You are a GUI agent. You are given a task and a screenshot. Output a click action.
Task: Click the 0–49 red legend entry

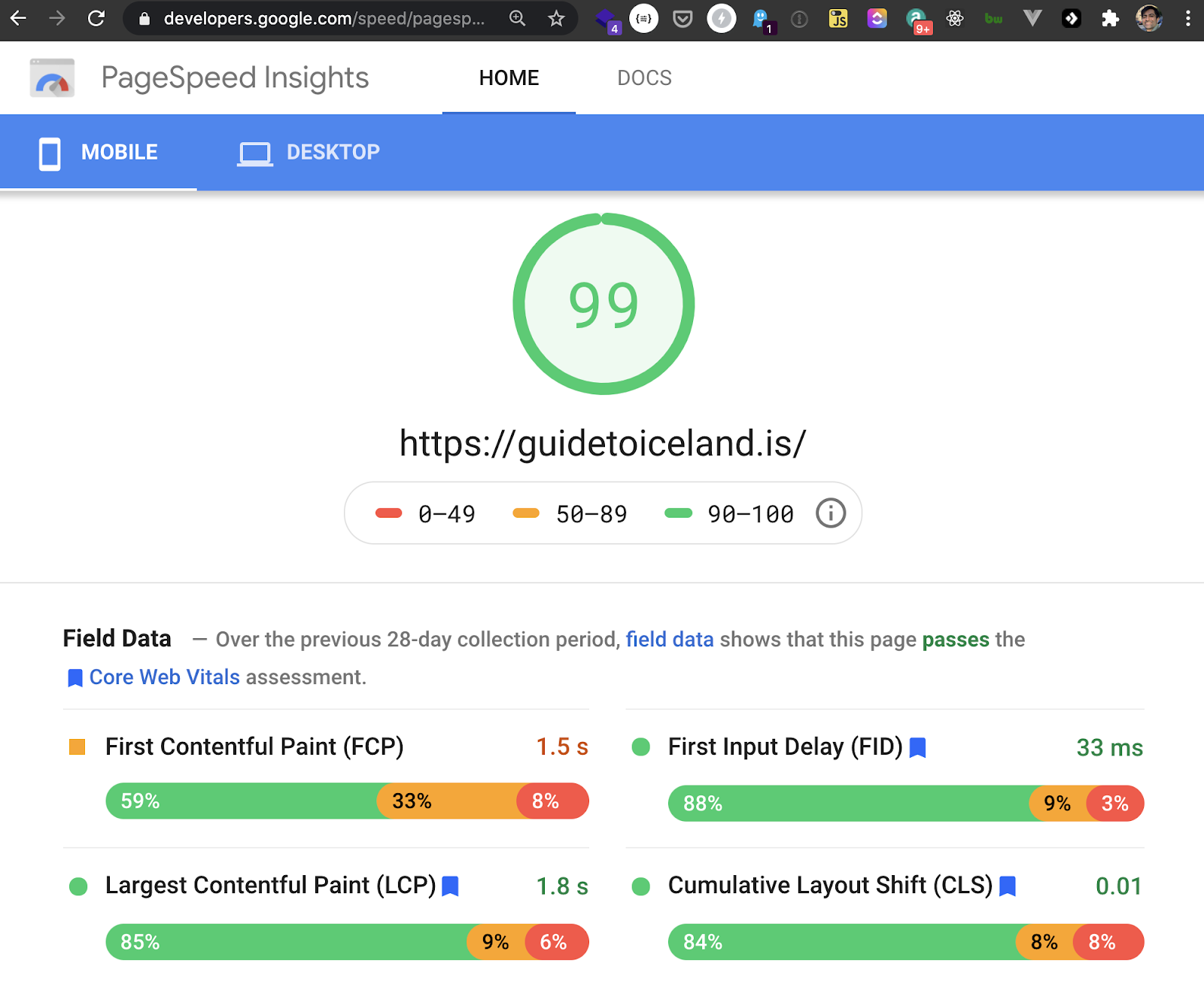[425, 514]
